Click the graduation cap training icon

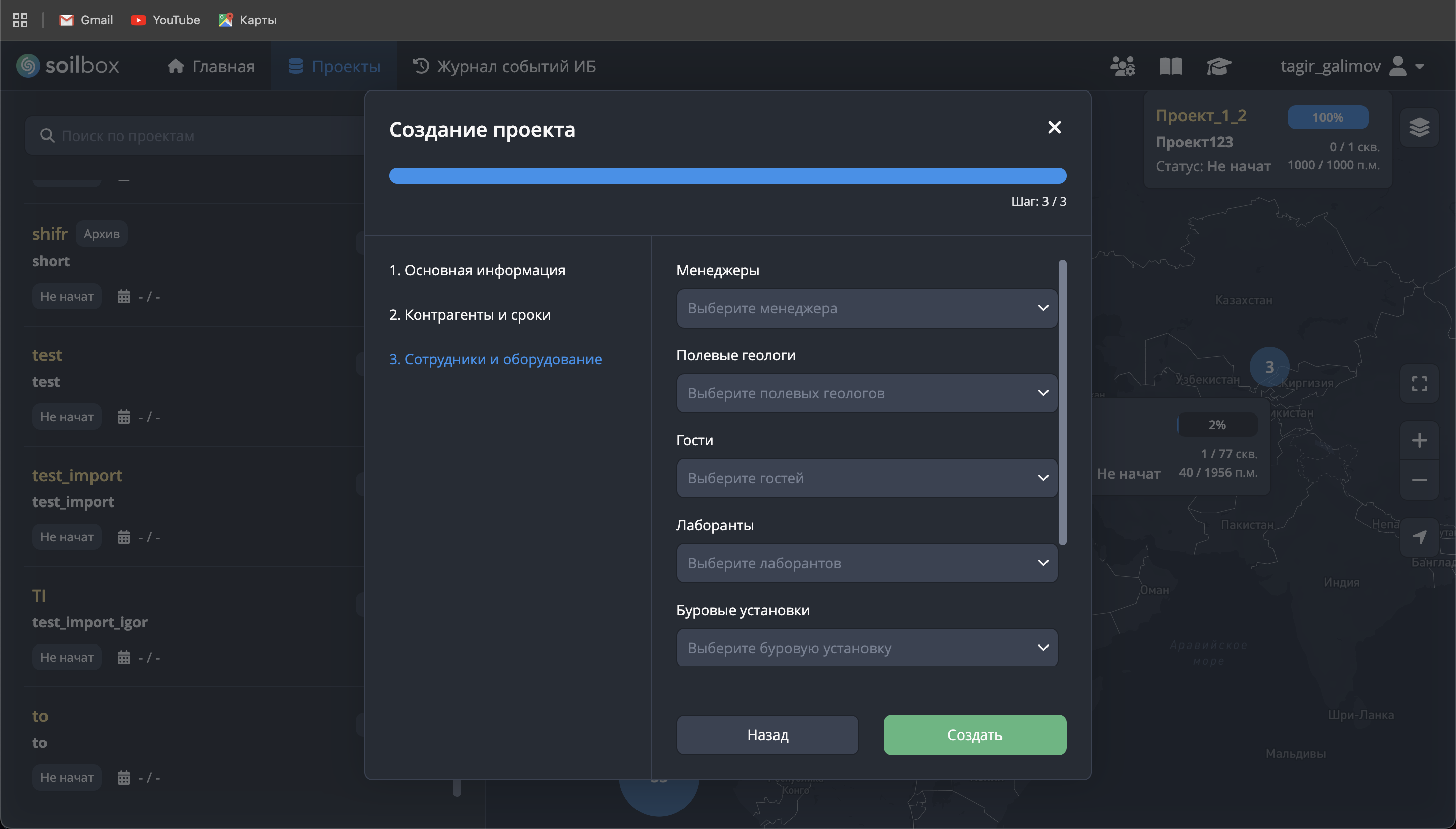pos(1218,66)
